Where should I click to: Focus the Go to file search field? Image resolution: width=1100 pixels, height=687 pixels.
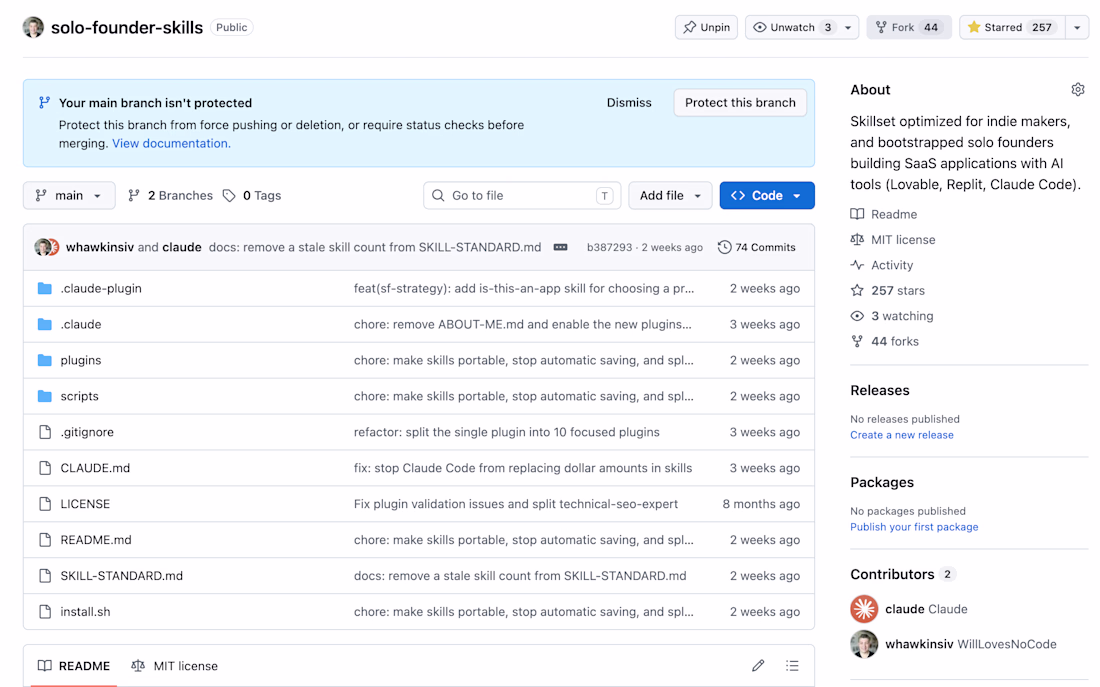(x=522, y=195)
